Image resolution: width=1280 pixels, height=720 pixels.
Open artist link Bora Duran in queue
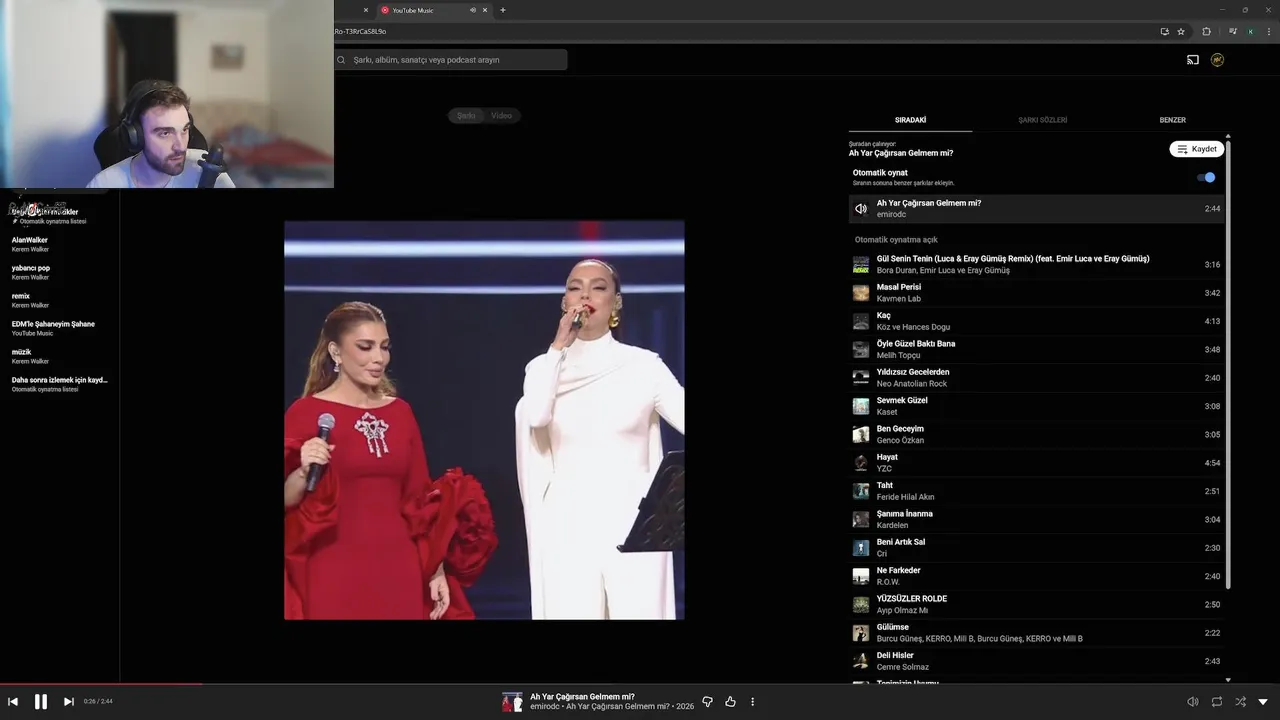click(896, 271)
